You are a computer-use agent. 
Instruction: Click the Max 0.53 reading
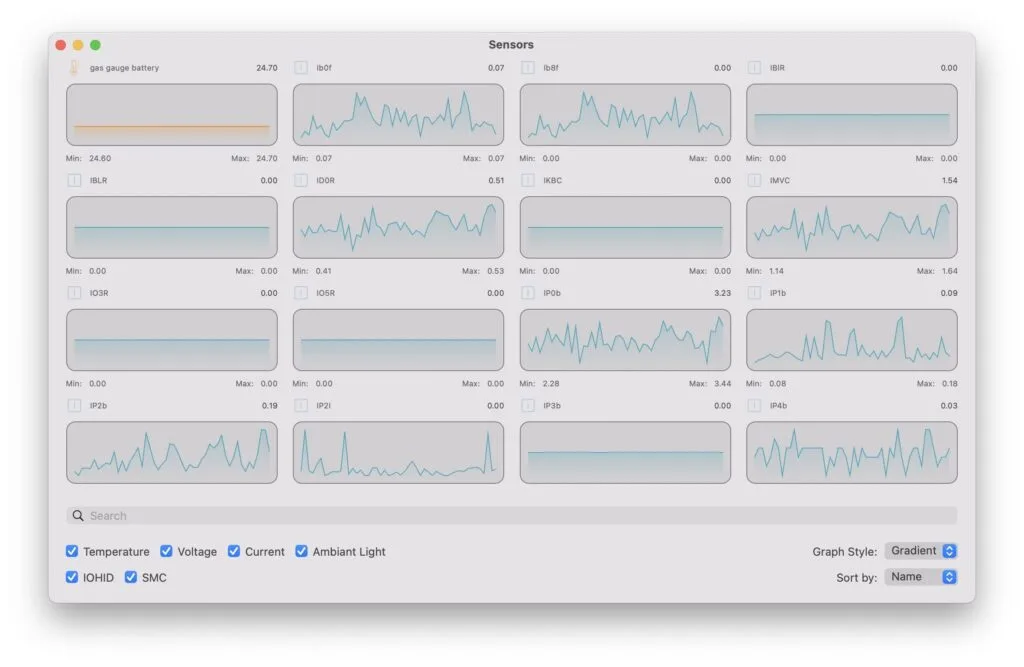483,270
